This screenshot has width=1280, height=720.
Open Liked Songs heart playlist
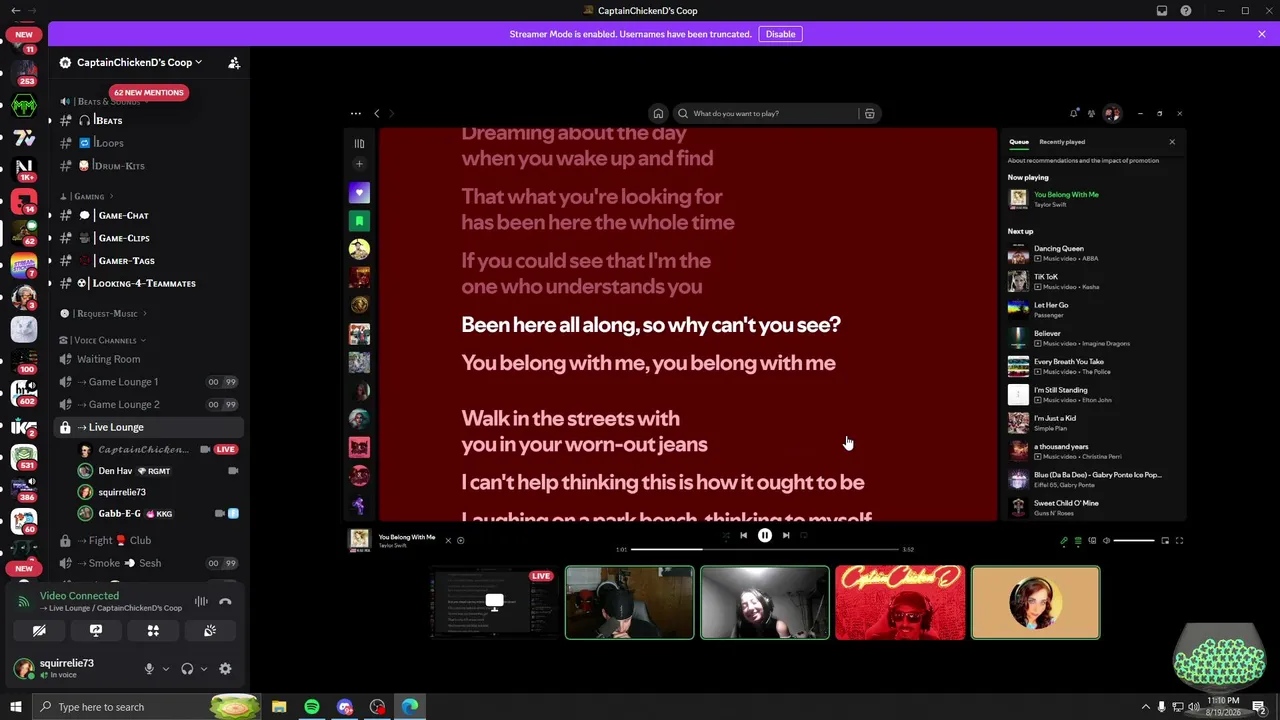tap(359, 192)
